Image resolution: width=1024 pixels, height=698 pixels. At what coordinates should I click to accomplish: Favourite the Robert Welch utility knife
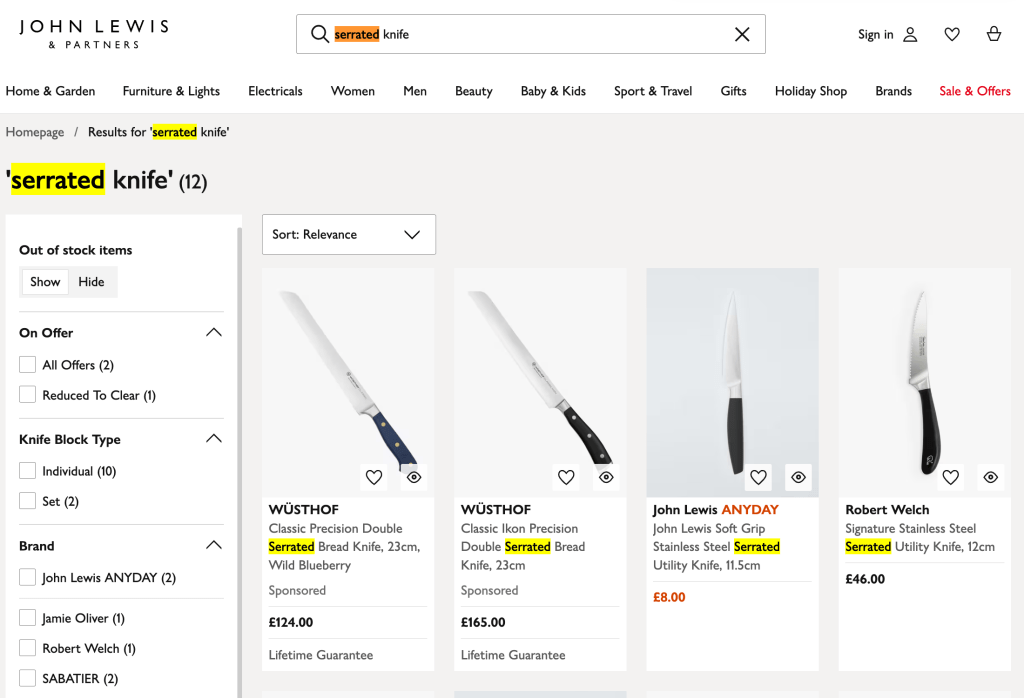(951, 478)
